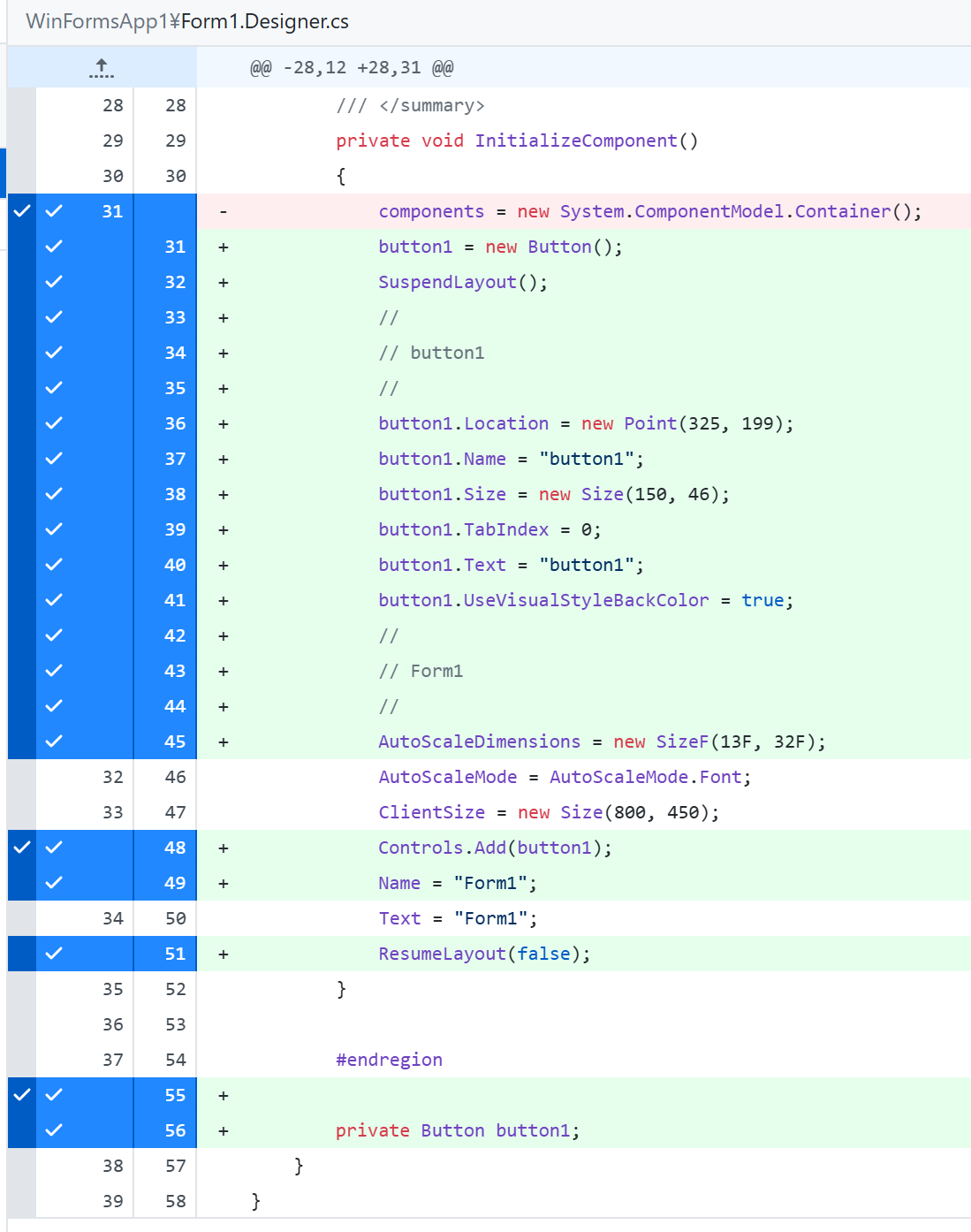Deselect the AutoScaleDimensions line checkmark

(x=54, y=741)
